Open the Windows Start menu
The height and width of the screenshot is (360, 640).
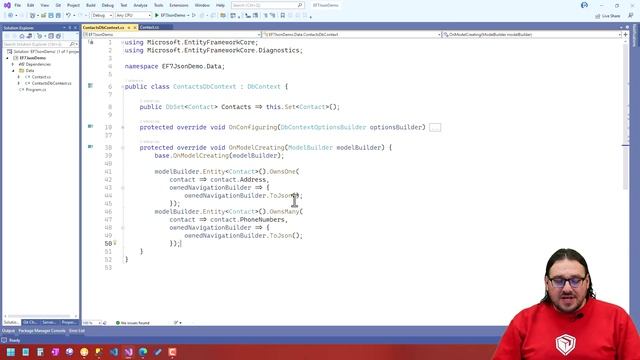11,352
